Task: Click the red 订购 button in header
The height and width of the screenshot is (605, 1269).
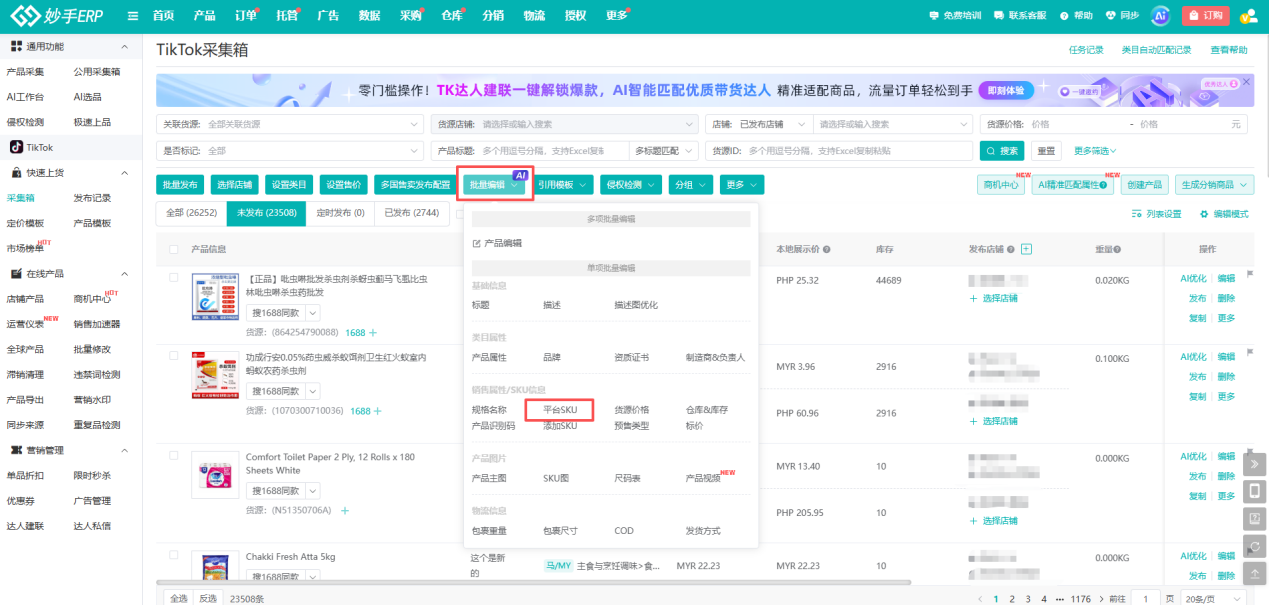Action: (x=1205, y=16)
